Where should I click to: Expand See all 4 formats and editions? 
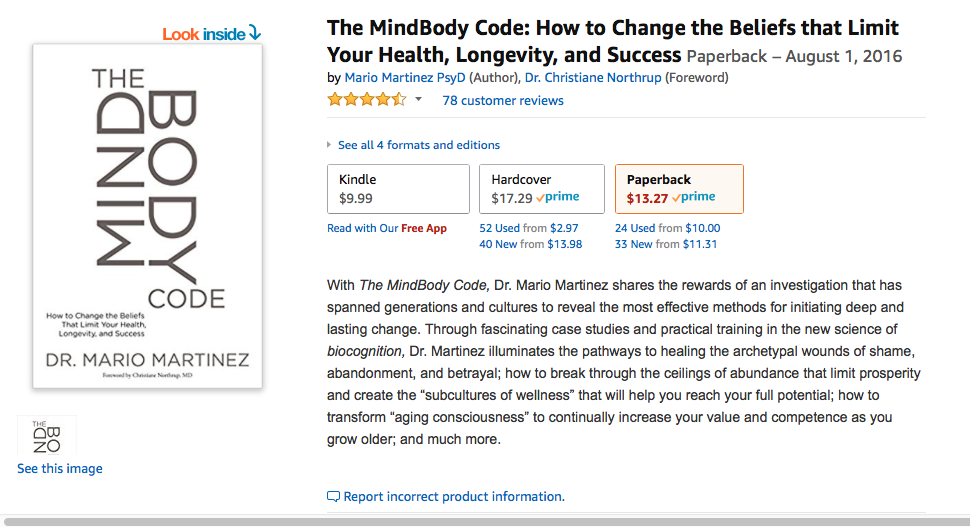pos(418,145)
